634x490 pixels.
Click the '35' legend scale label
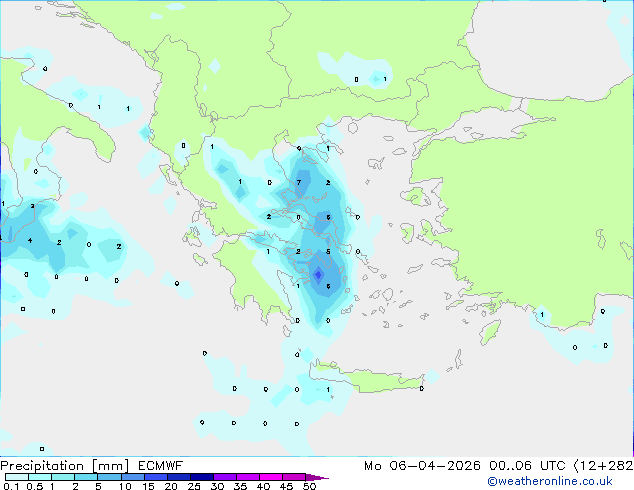point(240,486)
